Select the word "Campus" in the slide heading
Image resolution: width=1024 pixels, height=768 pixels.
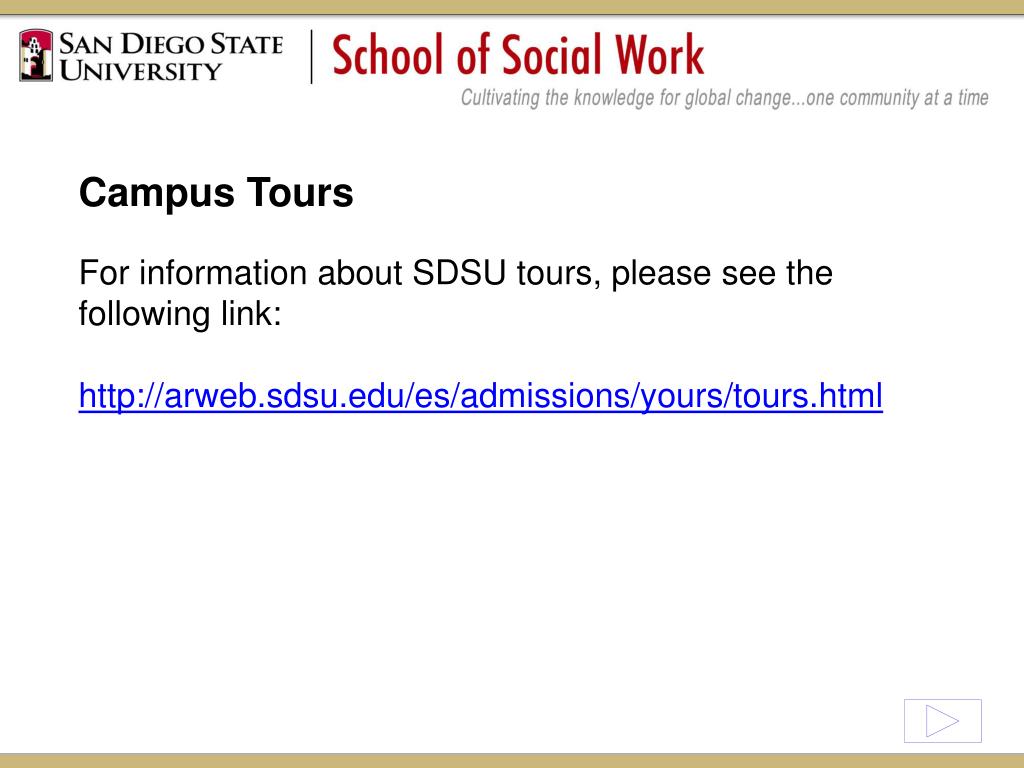tap(157, 194)
